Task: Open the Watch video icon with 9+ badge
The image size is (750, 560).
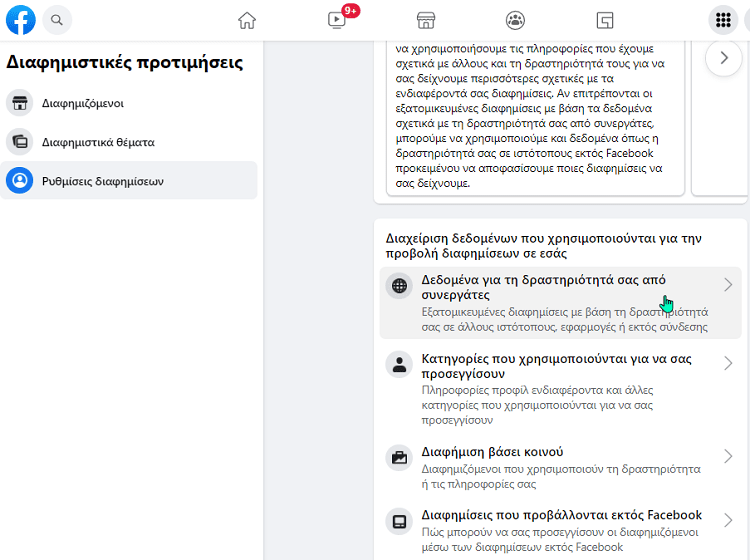Action: click(337, 21)
